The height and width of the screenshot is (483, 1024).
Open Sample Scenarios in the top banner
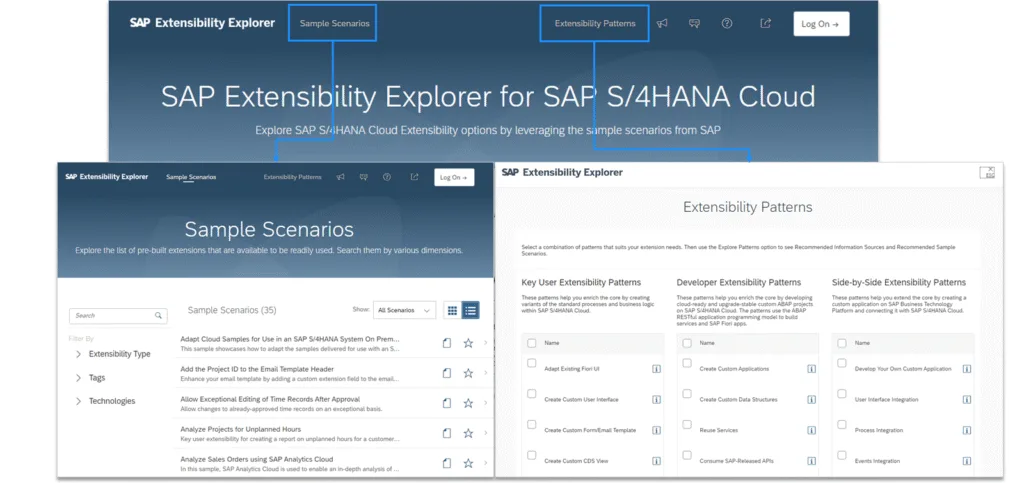pos(334,23)
